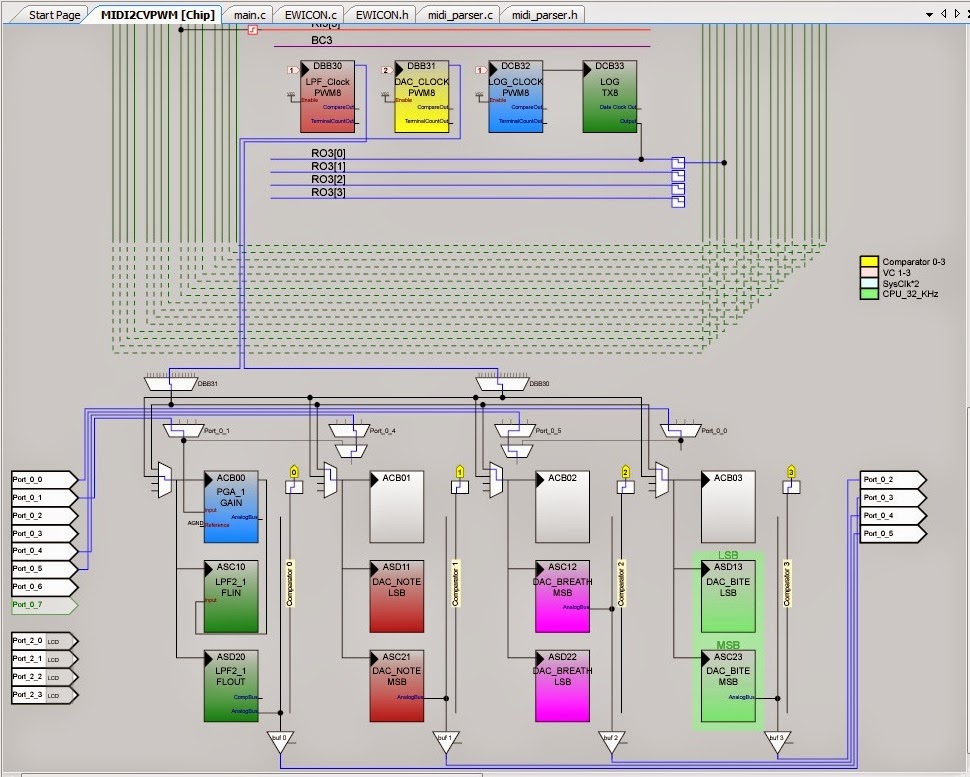The width and height of the screenshot is (970, 777).
Task: Select the DAC_BREATH LSB block ASD22
Action: [562, 685]
